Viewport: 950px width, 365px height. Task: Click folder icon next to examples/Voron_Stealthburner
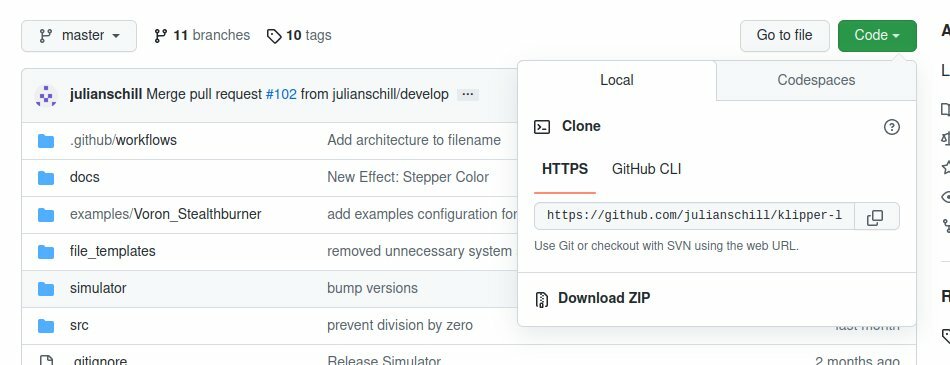(x=46, y=215)
